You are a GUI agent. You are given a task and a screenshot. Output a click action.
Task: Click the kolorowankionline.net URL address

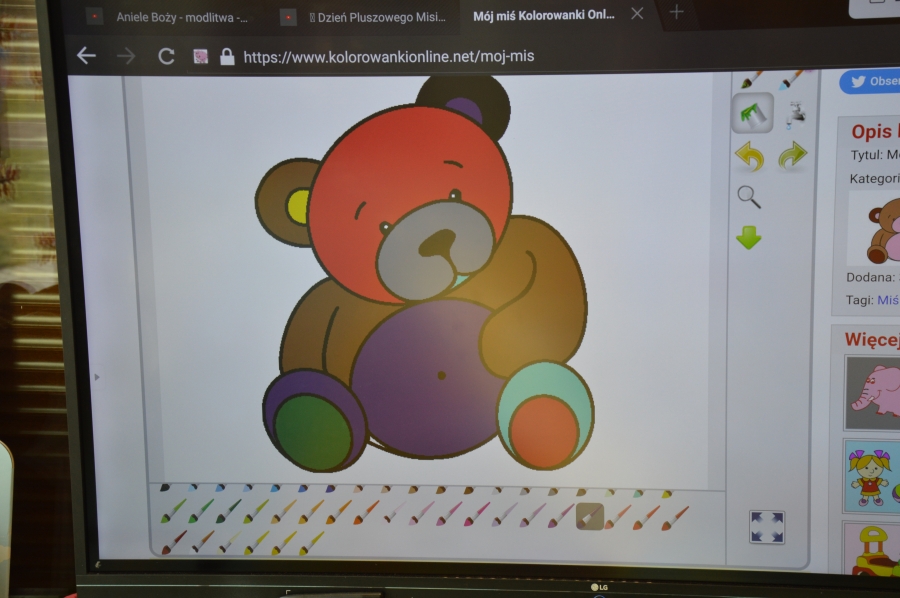tap(389, 56)
